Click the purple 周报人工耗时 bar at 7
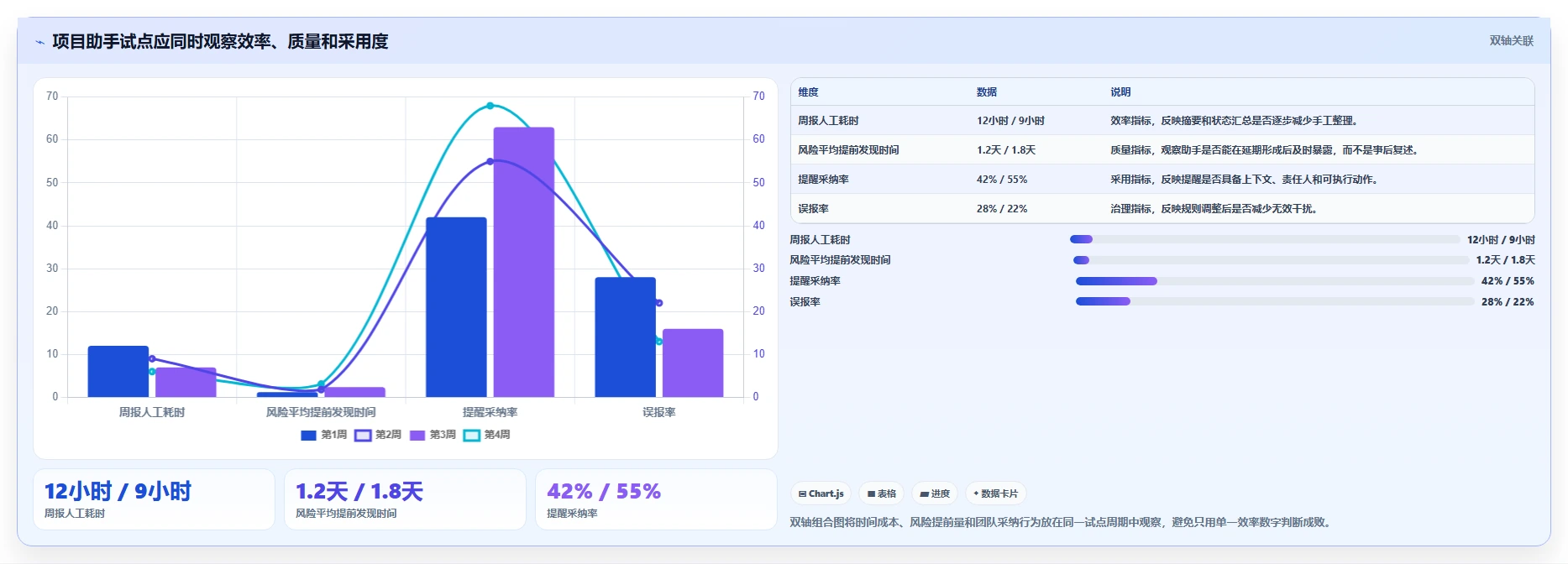The width and height of the screenshot is (1568, 564). (186, 382)
